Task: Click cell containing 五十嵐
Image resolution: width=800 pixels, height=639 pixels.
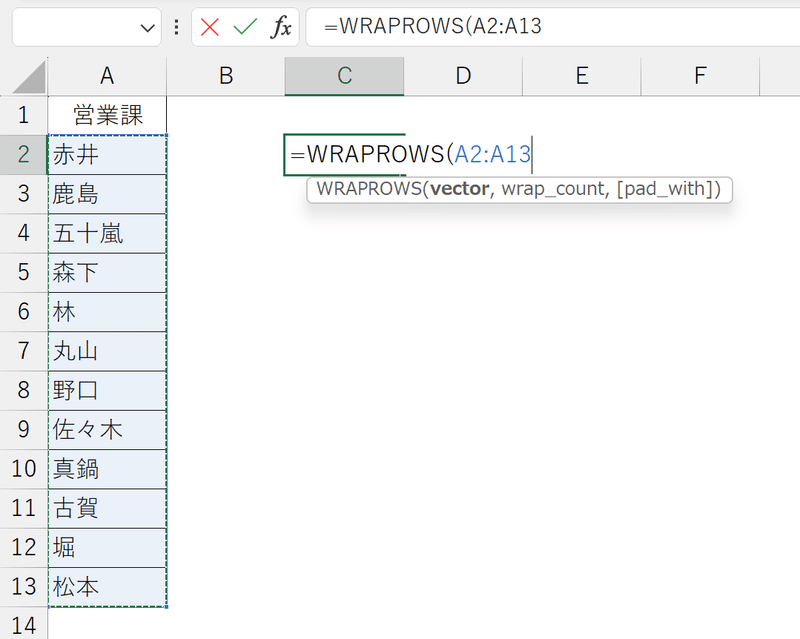Action: (107, 233)
